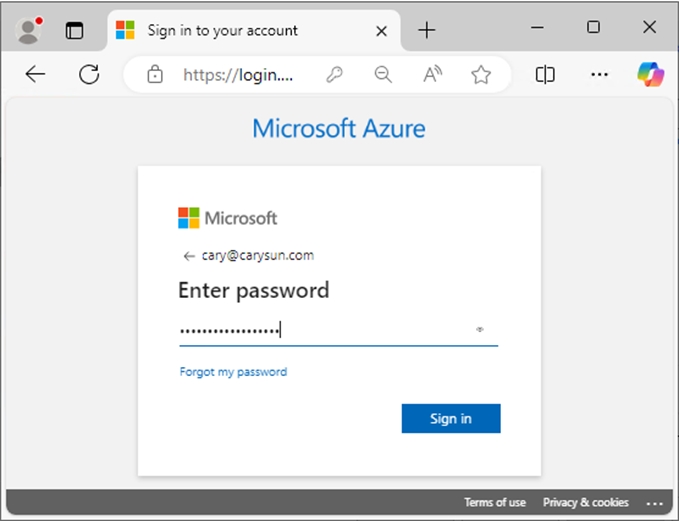The height and width of the screenshot is (521, 679).
Task: Open a new tab with plus button
Action: 427,30
